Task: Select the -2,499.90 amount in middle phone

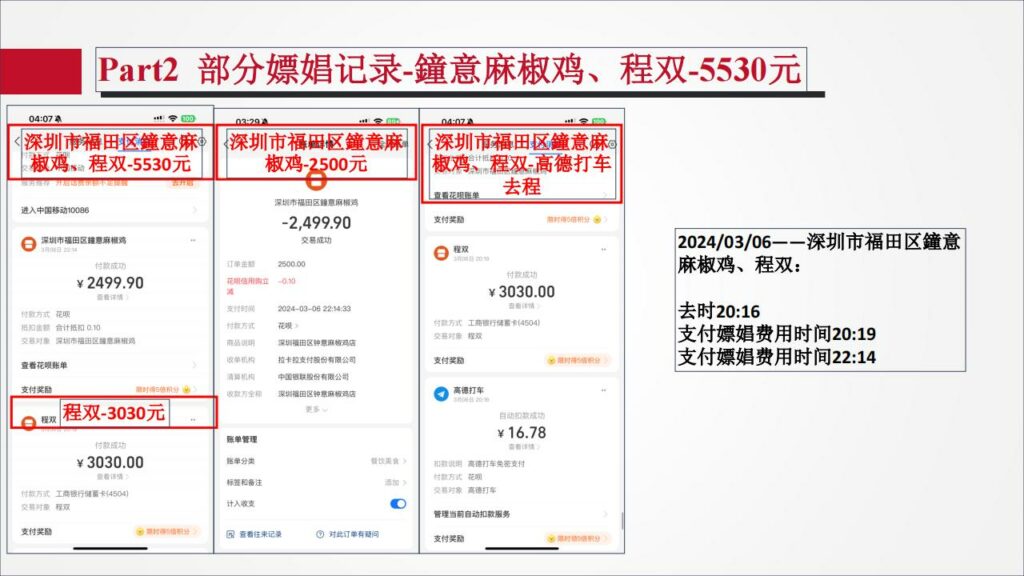Action: click(316, 223)
